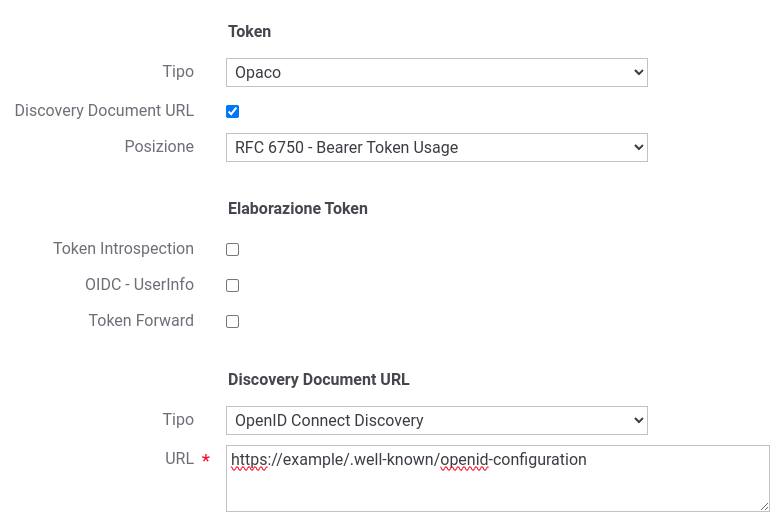
Task: Click the OIDC - UserInfo label text
Action: tap(139, 284)
